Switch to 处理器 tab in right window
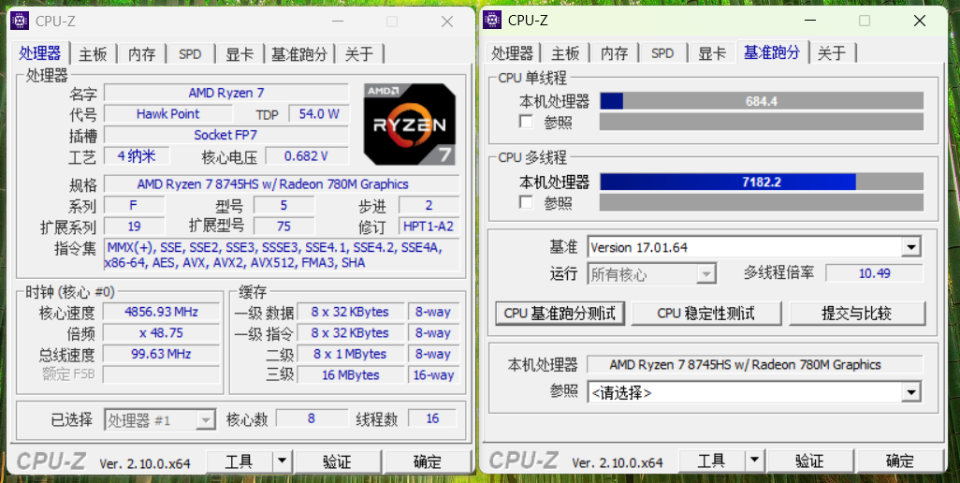The width and height of the screenshot is (960, 483). click(x=512, y=54)
